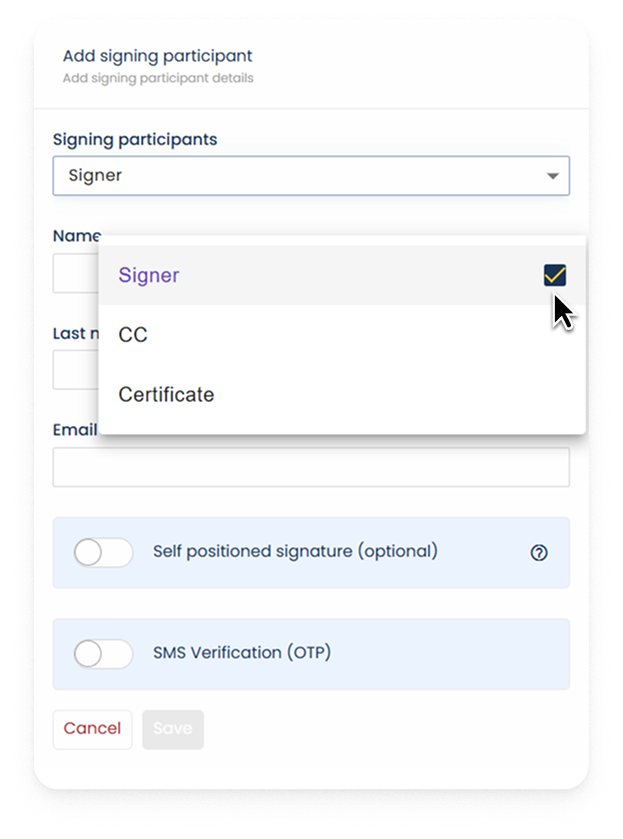The image size is (623, 839).
Task: Click the partially hidden Name field
Action: pyautogui.click(x=75, y=273)
